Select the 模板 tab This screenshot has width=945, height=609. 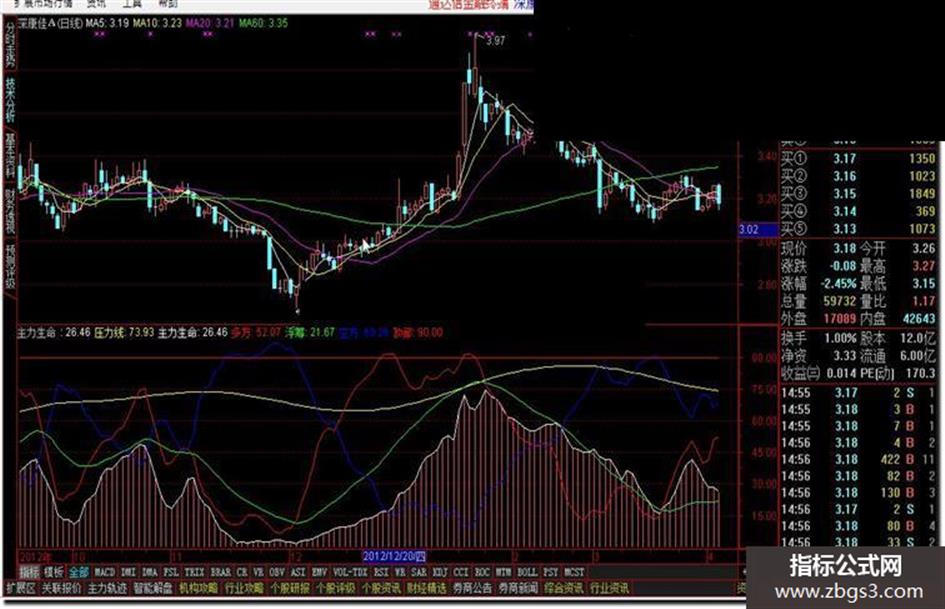tap(53, 572)
